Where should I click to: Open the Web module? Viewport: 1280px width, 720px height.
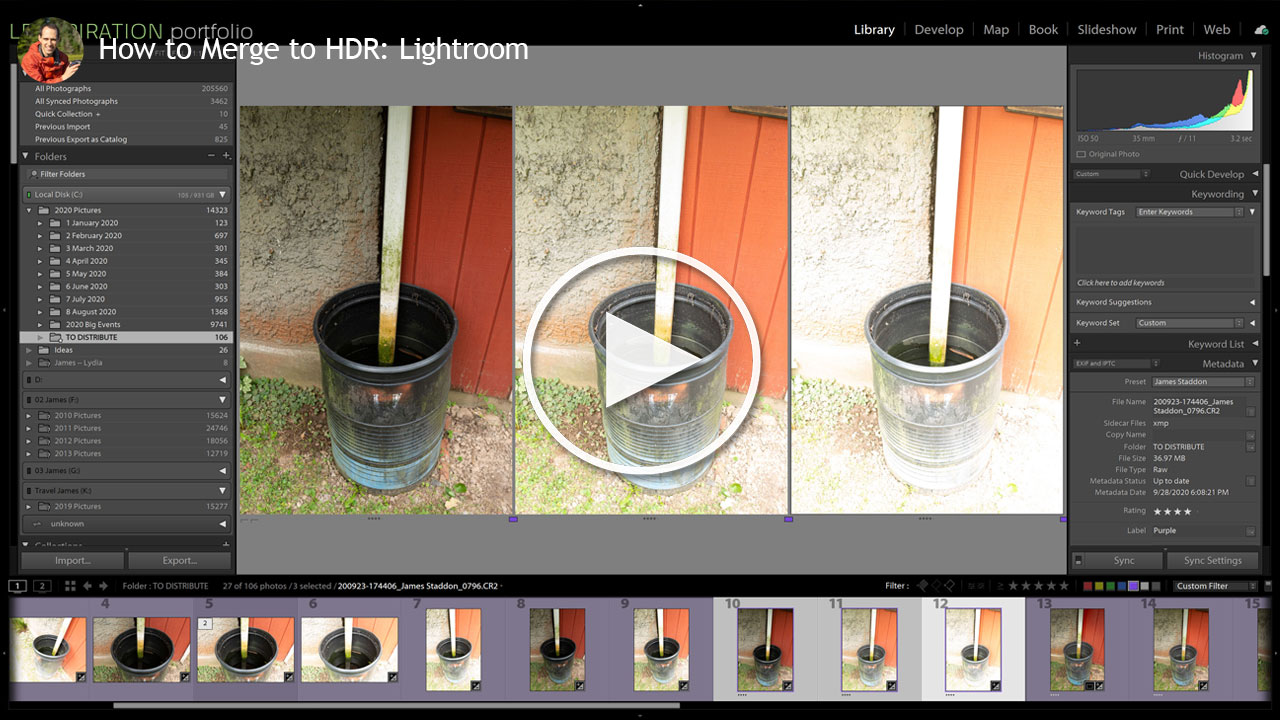click(1217, 30)
